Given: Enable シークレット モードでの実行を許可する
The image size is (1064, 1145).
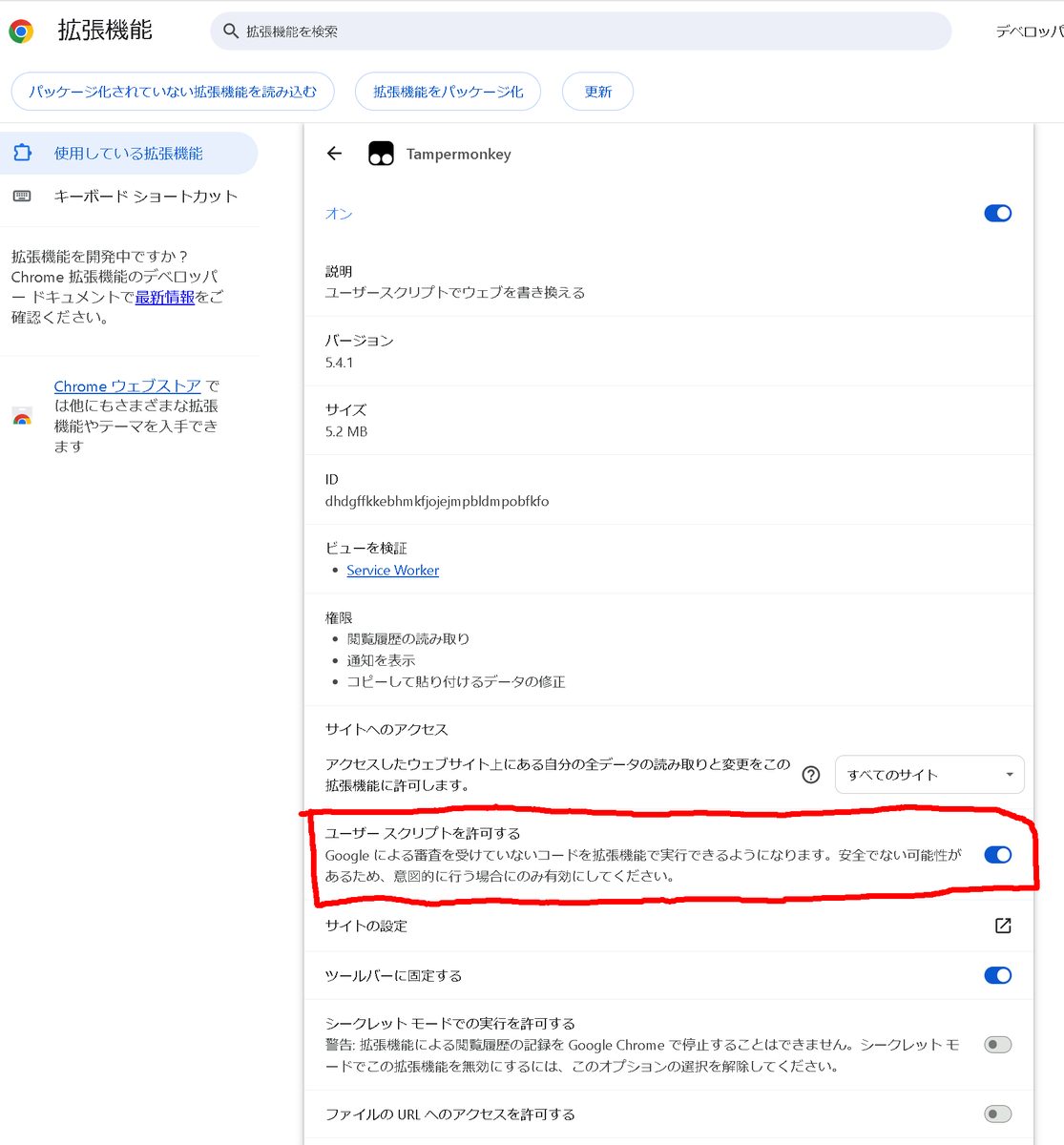Looking at the screenshot, I should (x=997, y=1044).
